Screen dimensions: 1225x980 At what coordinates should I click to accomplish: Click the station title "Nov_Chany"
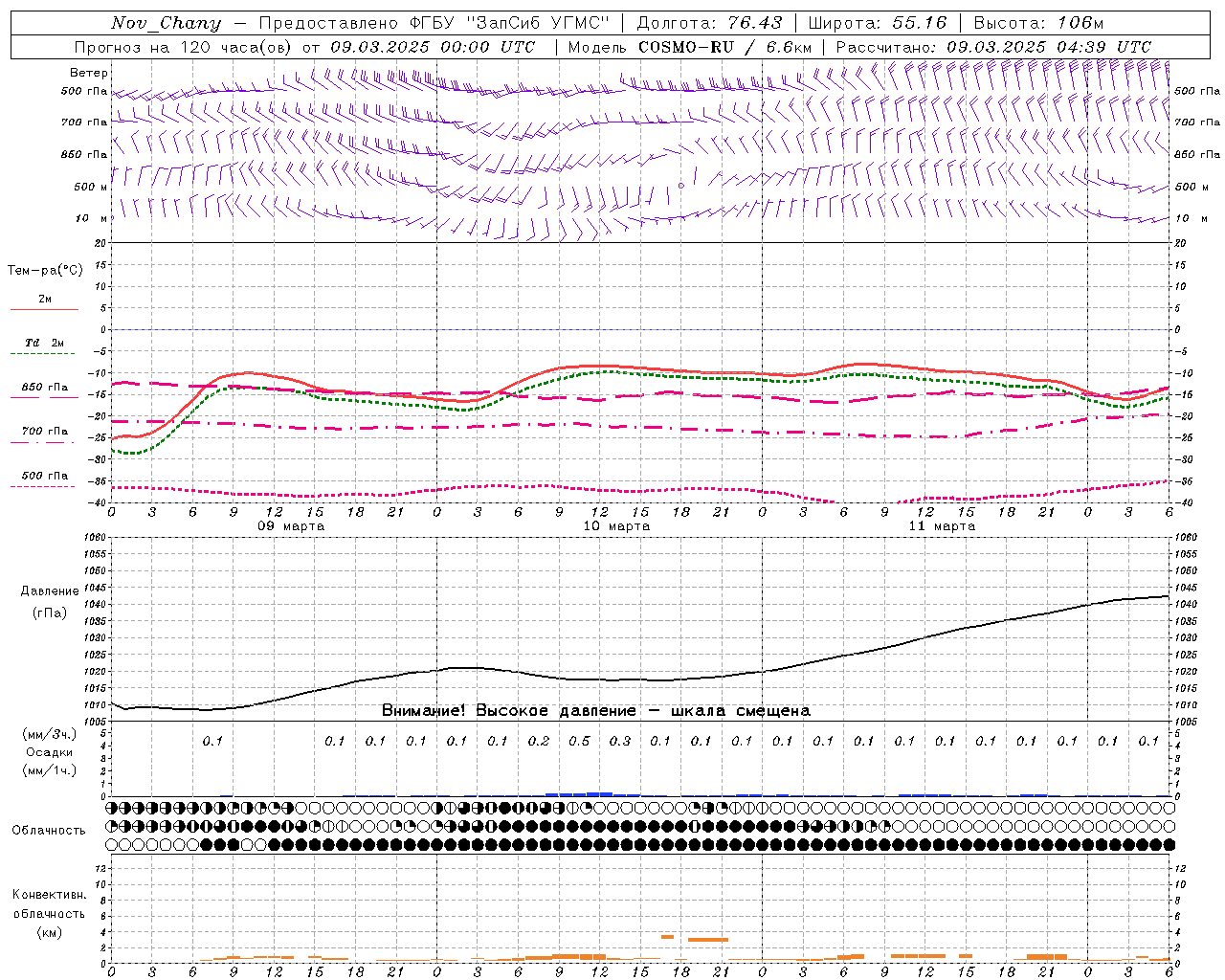pyautogui.click(x=166, y=23)
